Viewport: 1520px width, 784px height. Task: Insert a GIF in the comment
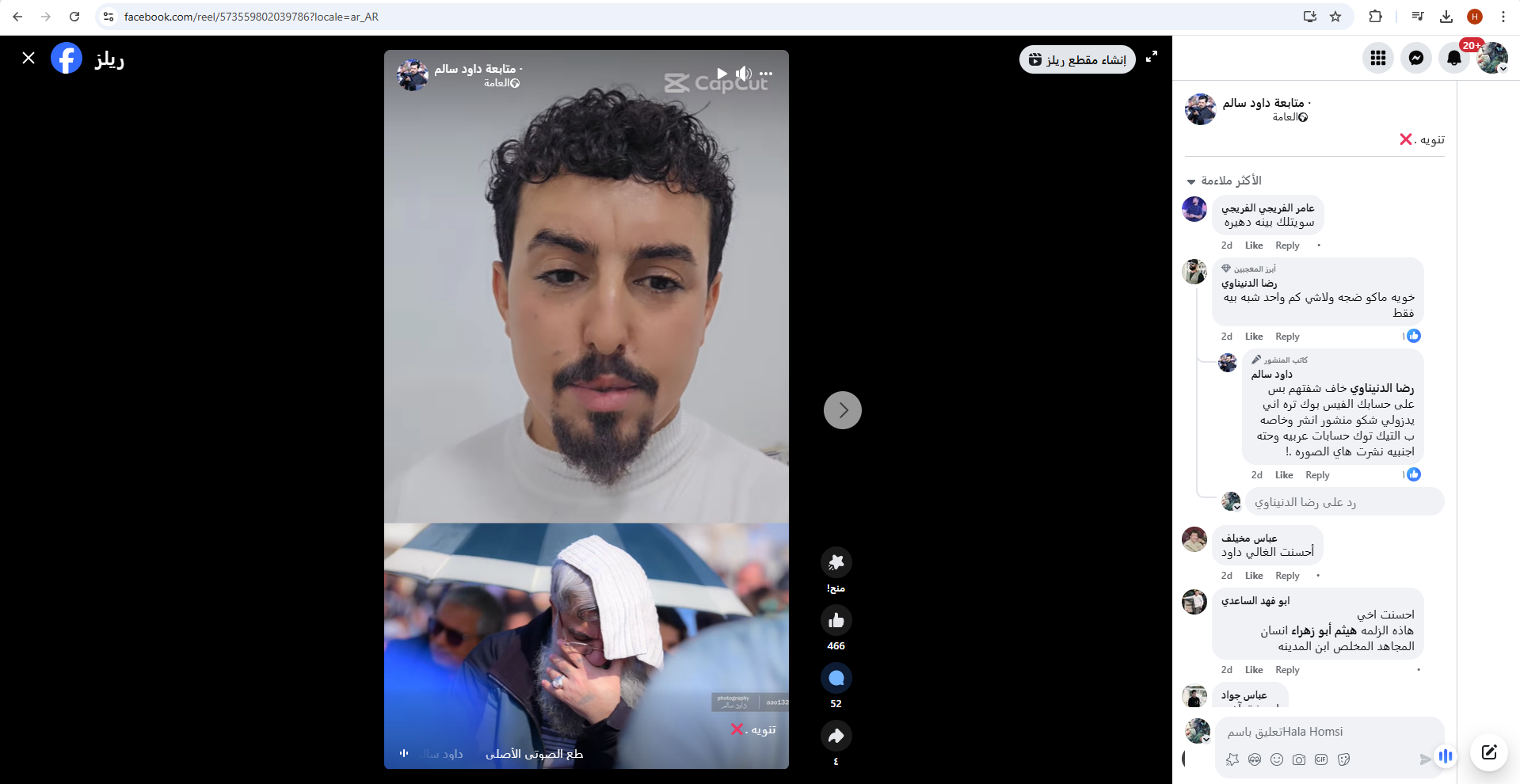[1321, 759]
